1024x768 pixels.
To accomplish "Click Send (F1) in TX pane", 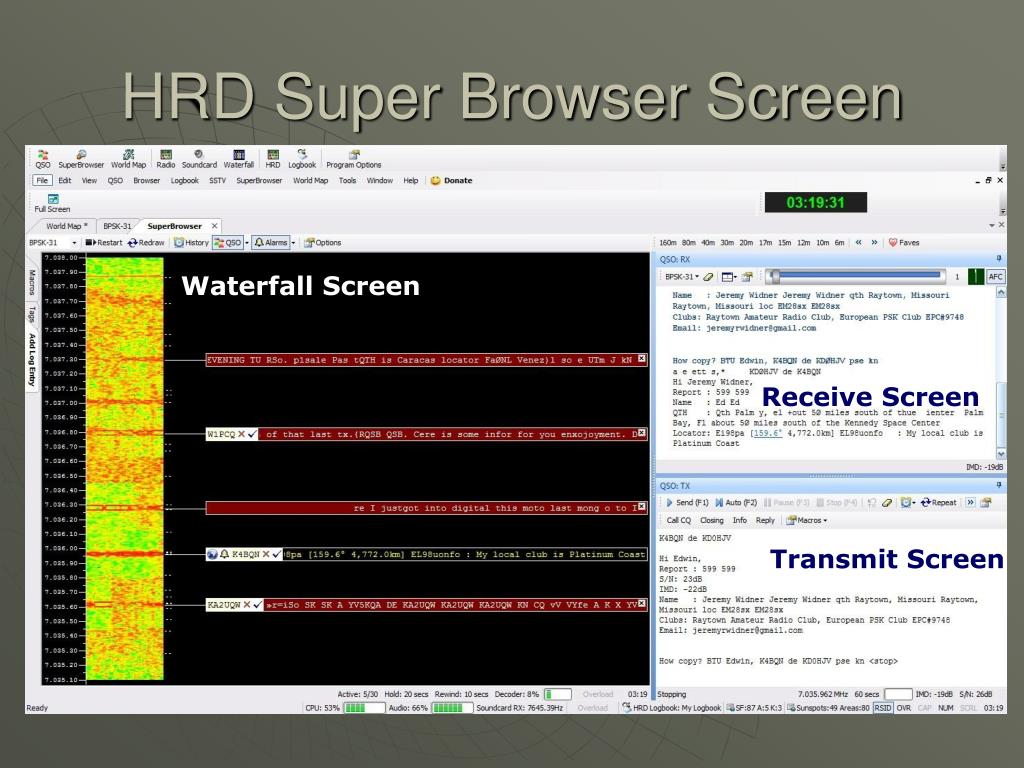I will point(687,502).
